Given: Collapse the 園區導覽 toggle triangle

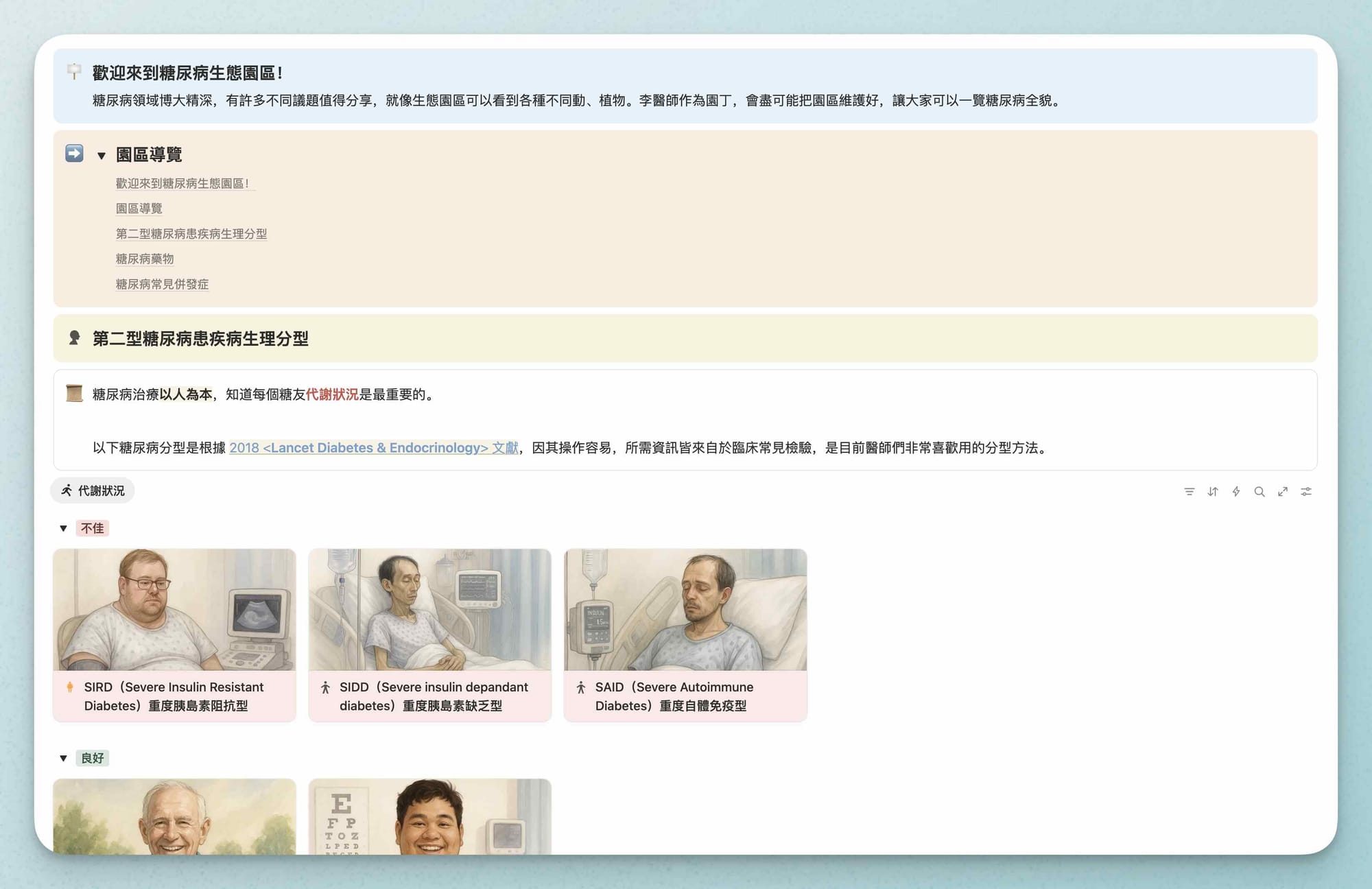Looking at the screenshot, I should pyautogui.click(x=101, y=156).
